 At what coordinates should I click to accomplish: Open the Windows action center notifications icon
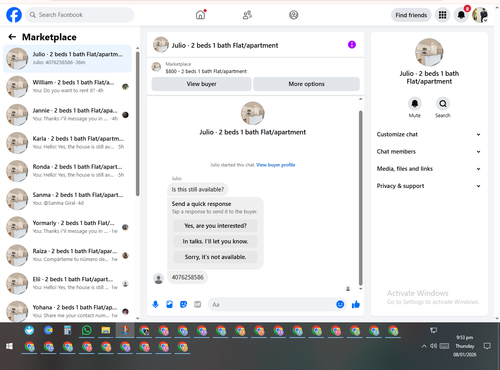[x=487, y=346]
